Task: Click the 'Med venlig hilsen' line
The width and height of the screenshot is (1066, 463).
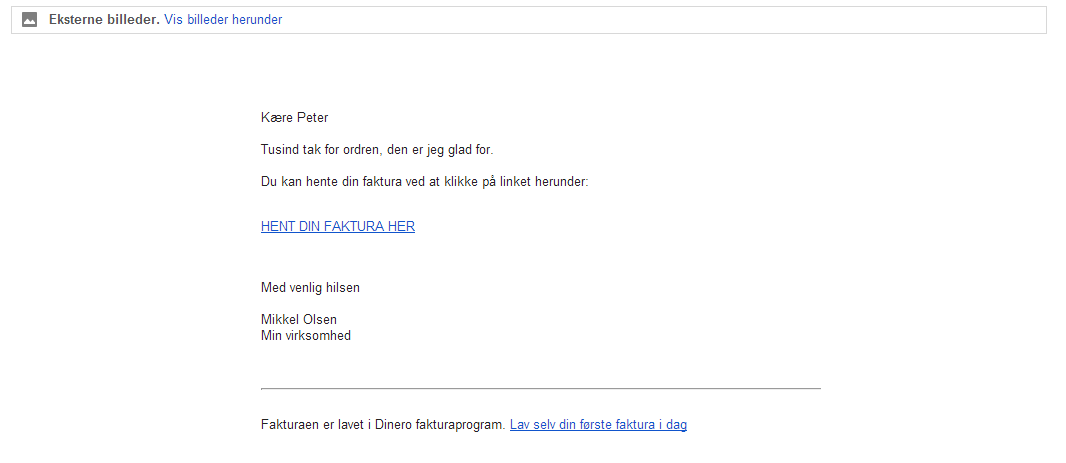Action: [310, 288]
